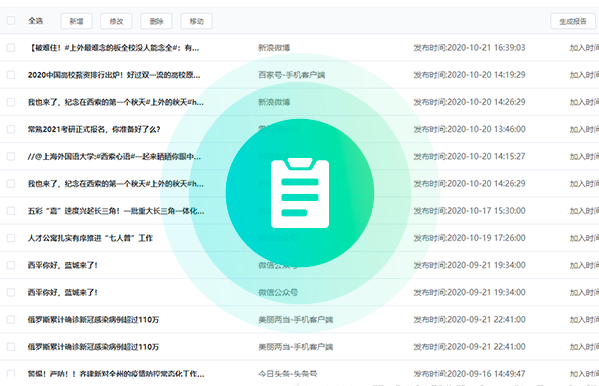This screenshot has height=386, width=599.
Task: Open the 五彩"嘉"速度兴起长三角 title
Action: pos(116,211)
